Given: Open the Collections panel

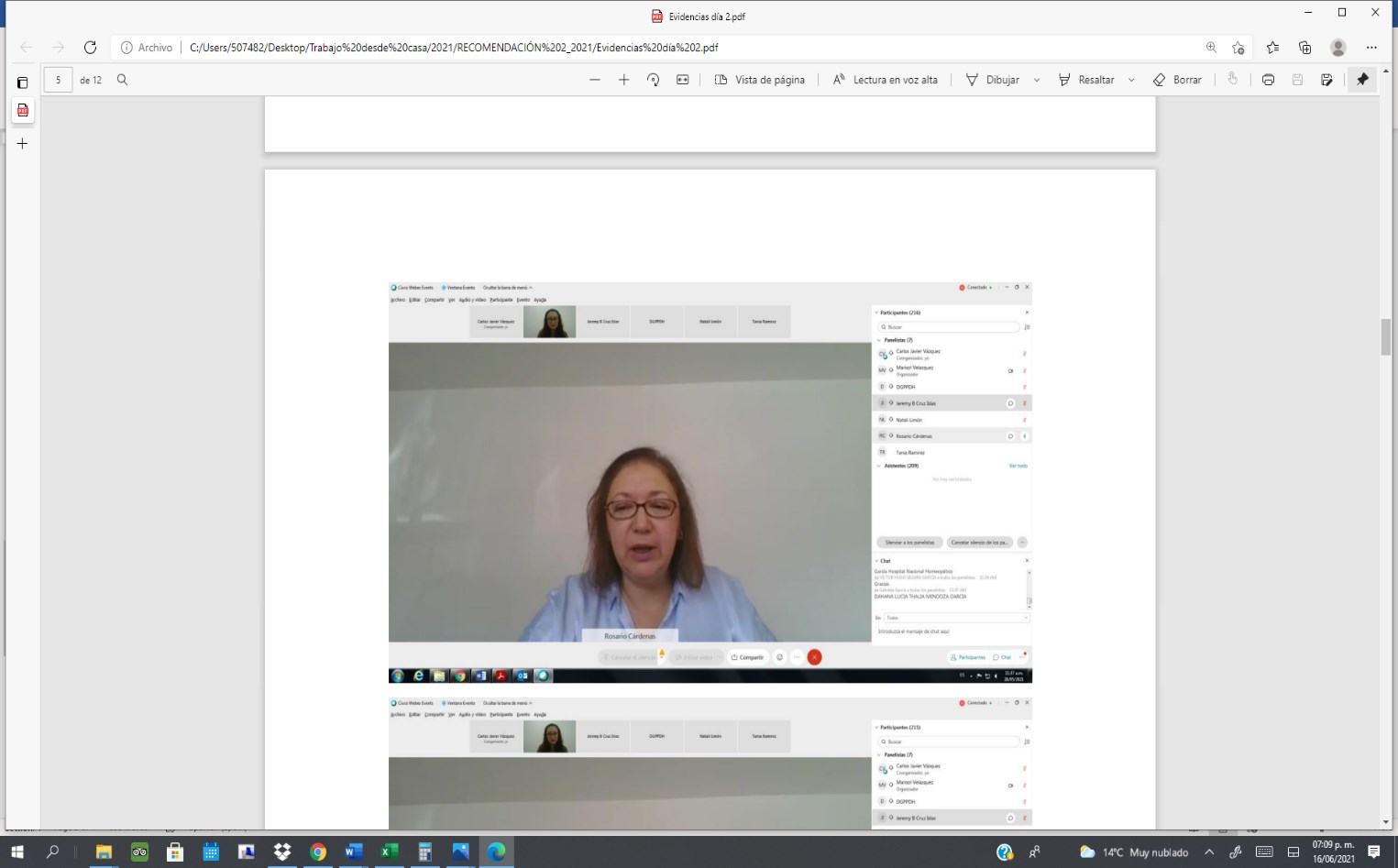Looking at the screenshot, I should [1305, 48].
